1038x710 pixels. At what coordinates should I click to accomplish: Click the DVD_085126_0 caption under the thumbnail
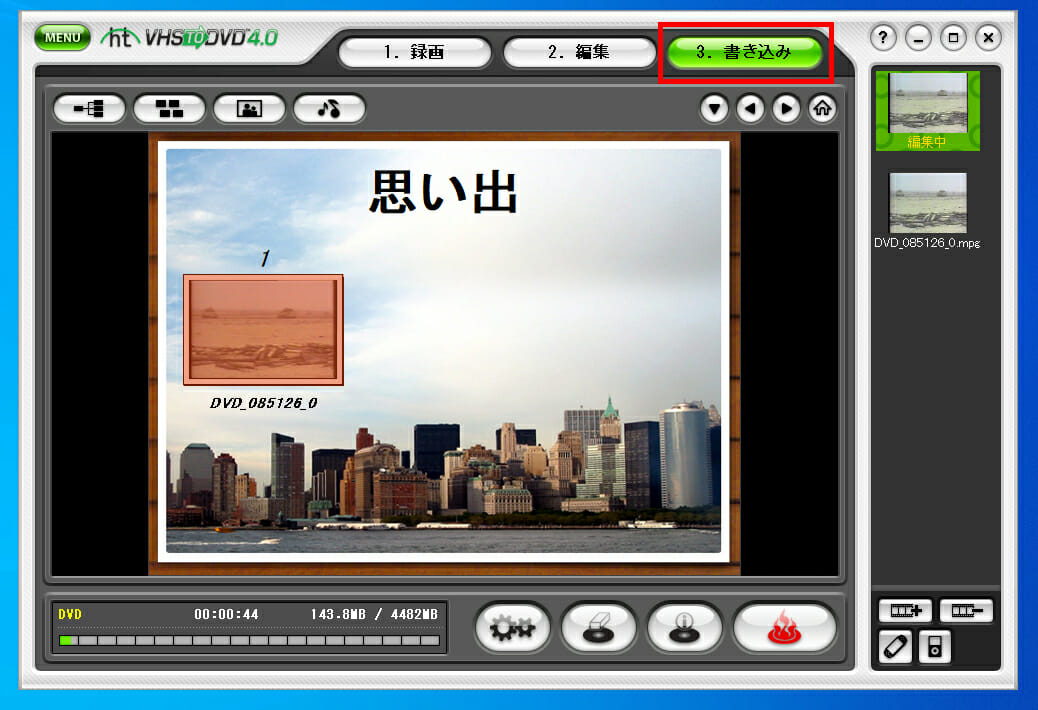point(263,403)
